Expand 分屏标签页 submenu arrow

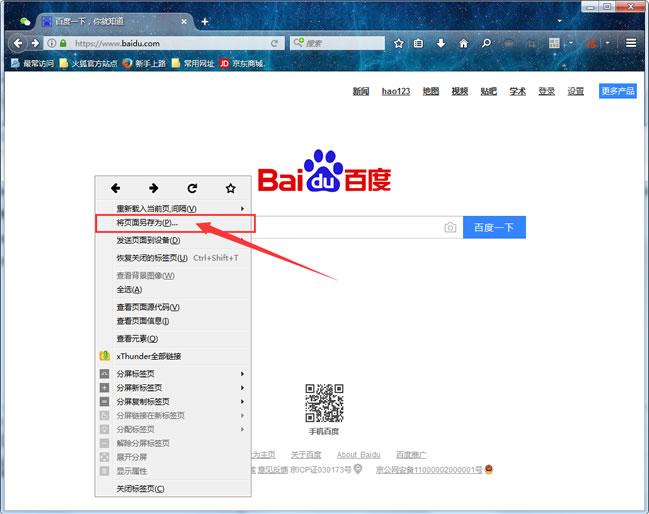click(x=243, y=374)
